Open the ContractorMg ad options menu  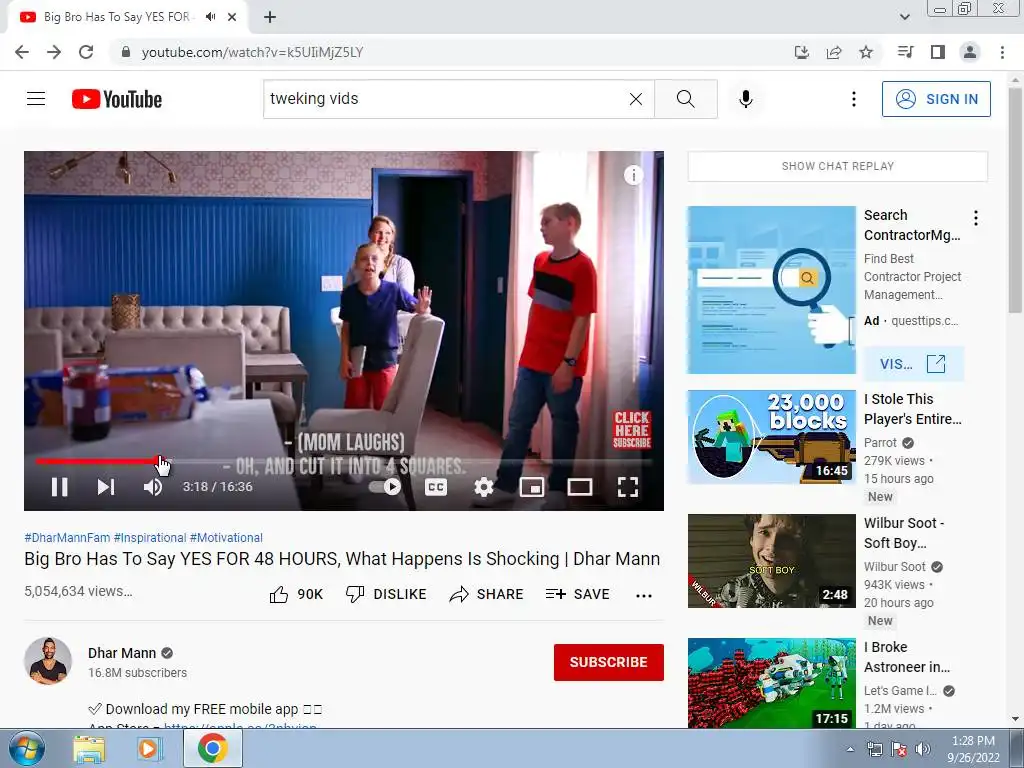(x=976, y=218)
